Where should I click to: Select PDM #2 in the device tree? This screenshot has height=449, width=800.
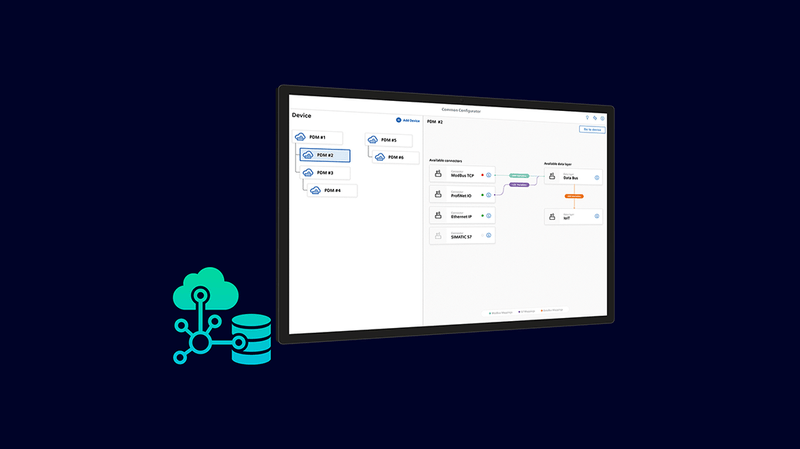(324, 155)
